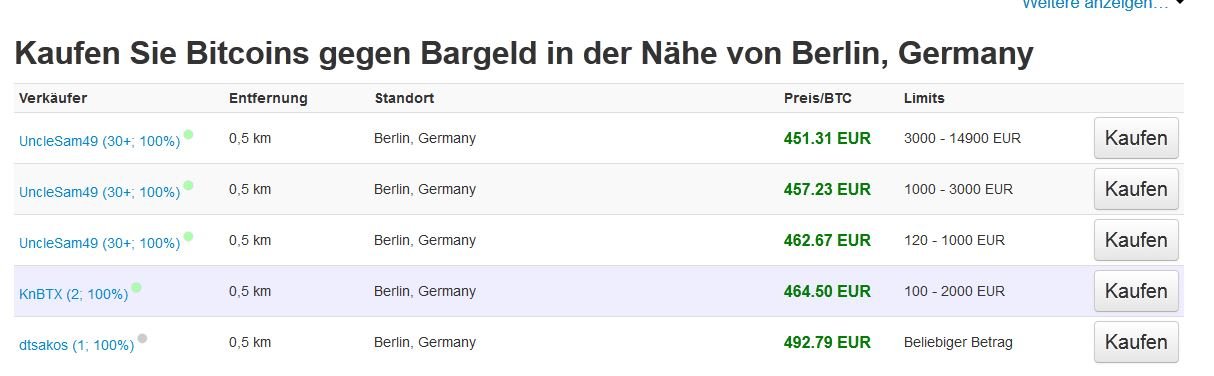Click the Preis/BTC column header
Viewport: 1214px width, 376px height.
click(817, 98)
